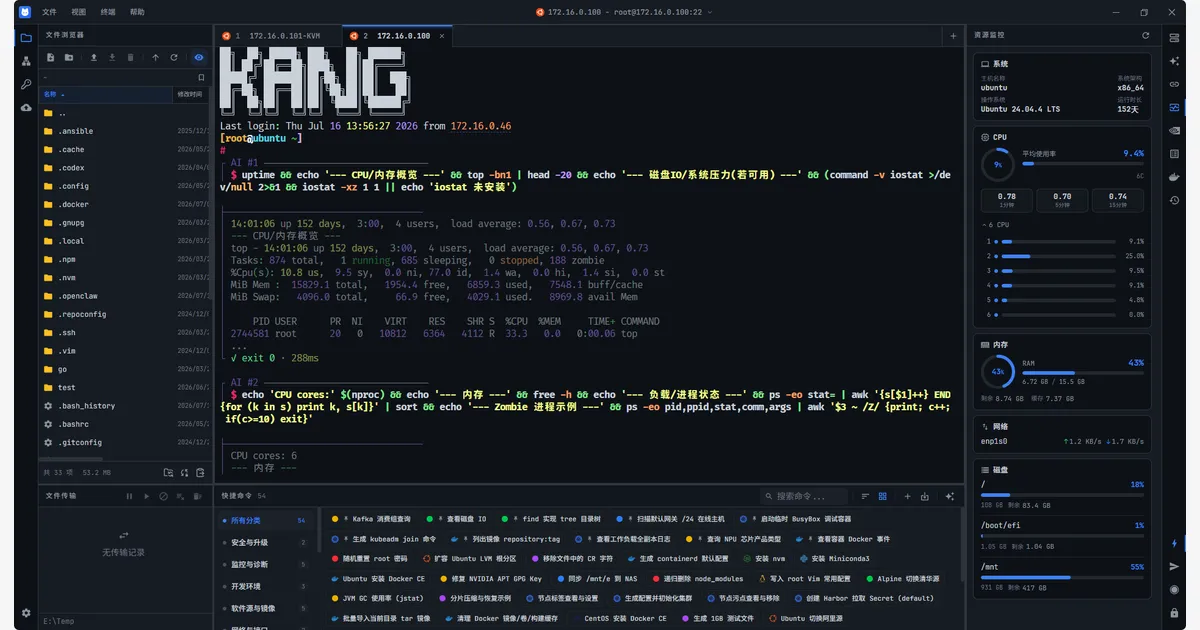Image resolution: width=1200 pixels, height=630 pixels.
Task: Run Kafka 消费组查询 quick command
Action: tap(371, 519)
